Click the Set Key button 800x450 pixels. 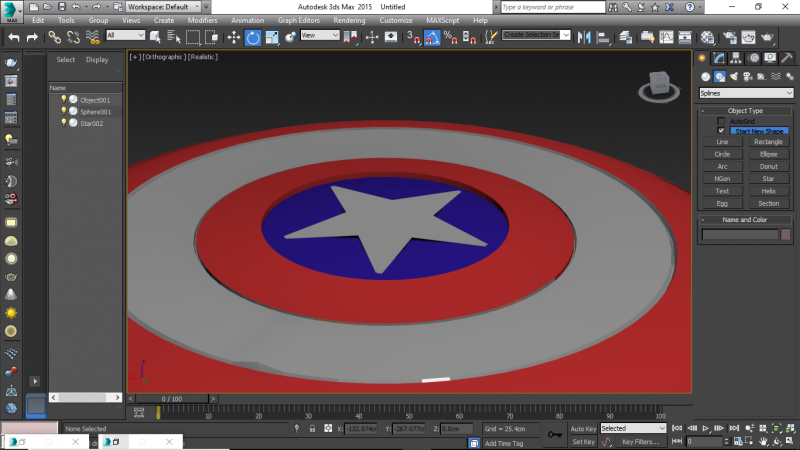click(x=583, y=442)
